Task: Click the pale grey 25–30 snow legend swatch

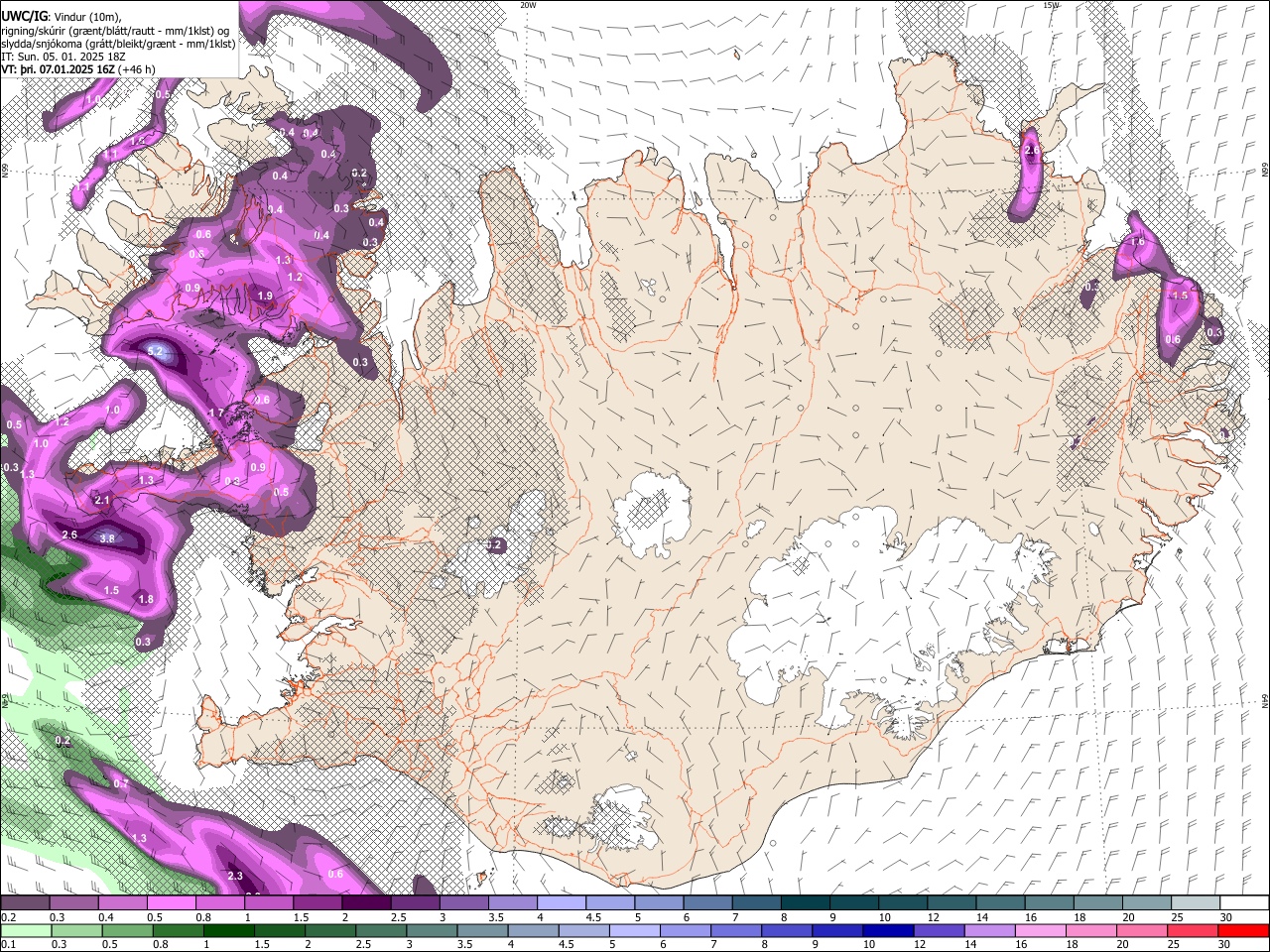Action: pos(1196,902)
